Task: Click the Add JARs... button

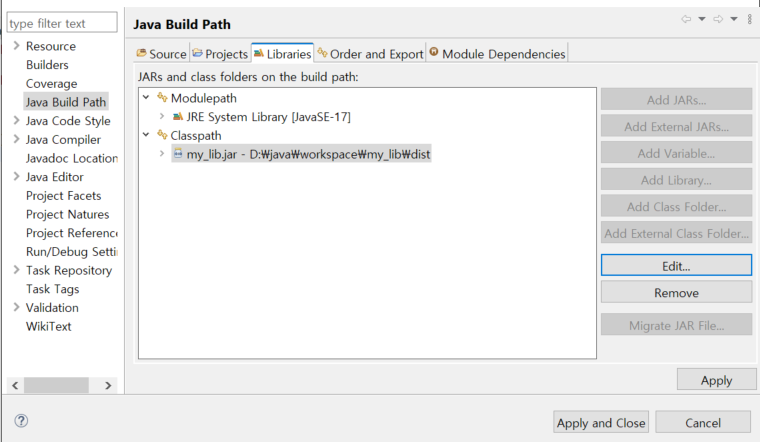Action: 676,100
